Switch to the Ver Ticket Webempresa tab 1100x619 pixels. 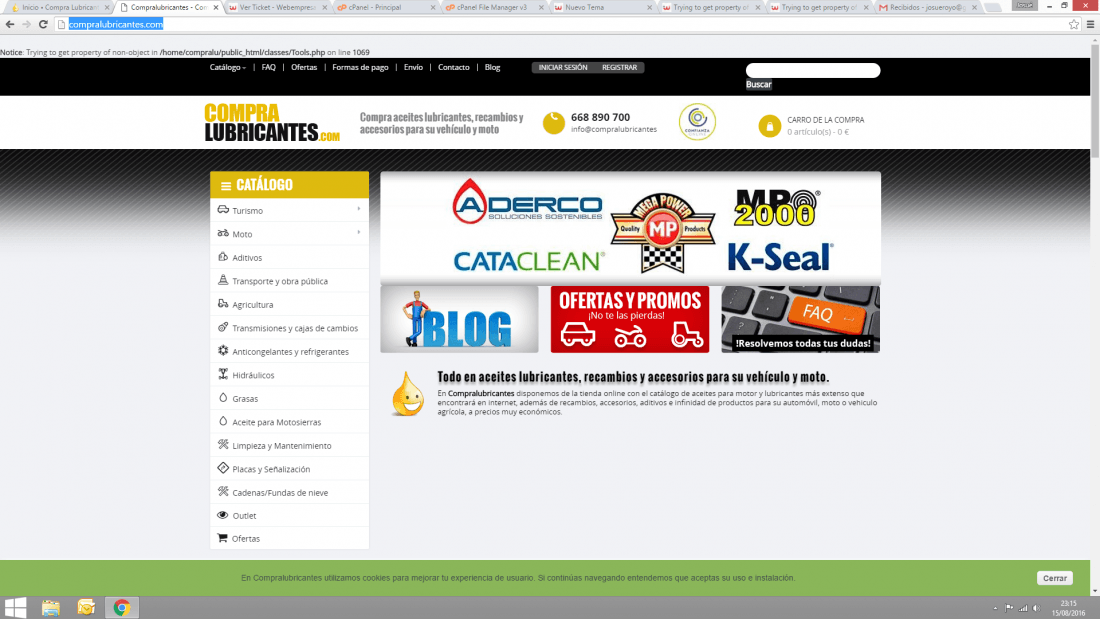(x=276, y=8)
